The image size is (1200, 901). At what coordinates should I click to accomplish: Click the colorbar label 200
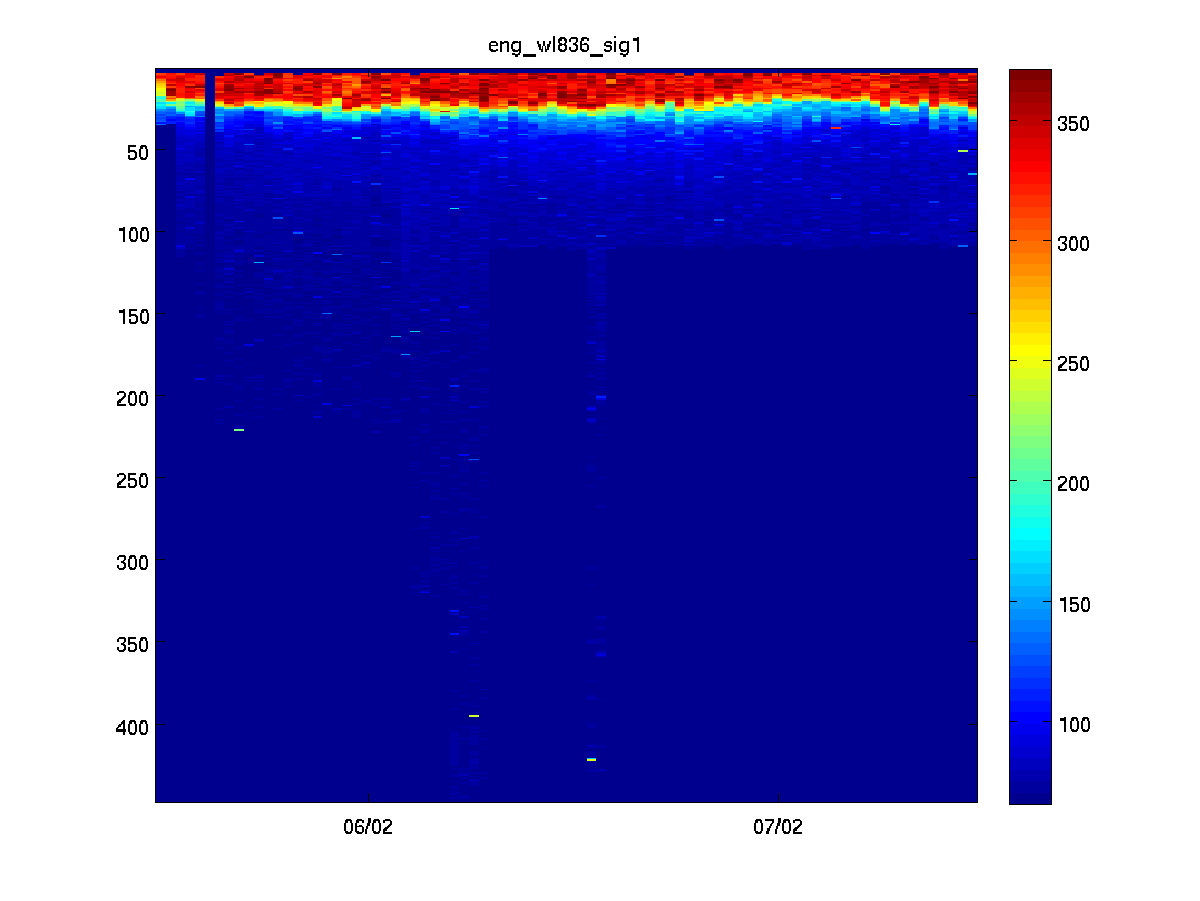1075,484
